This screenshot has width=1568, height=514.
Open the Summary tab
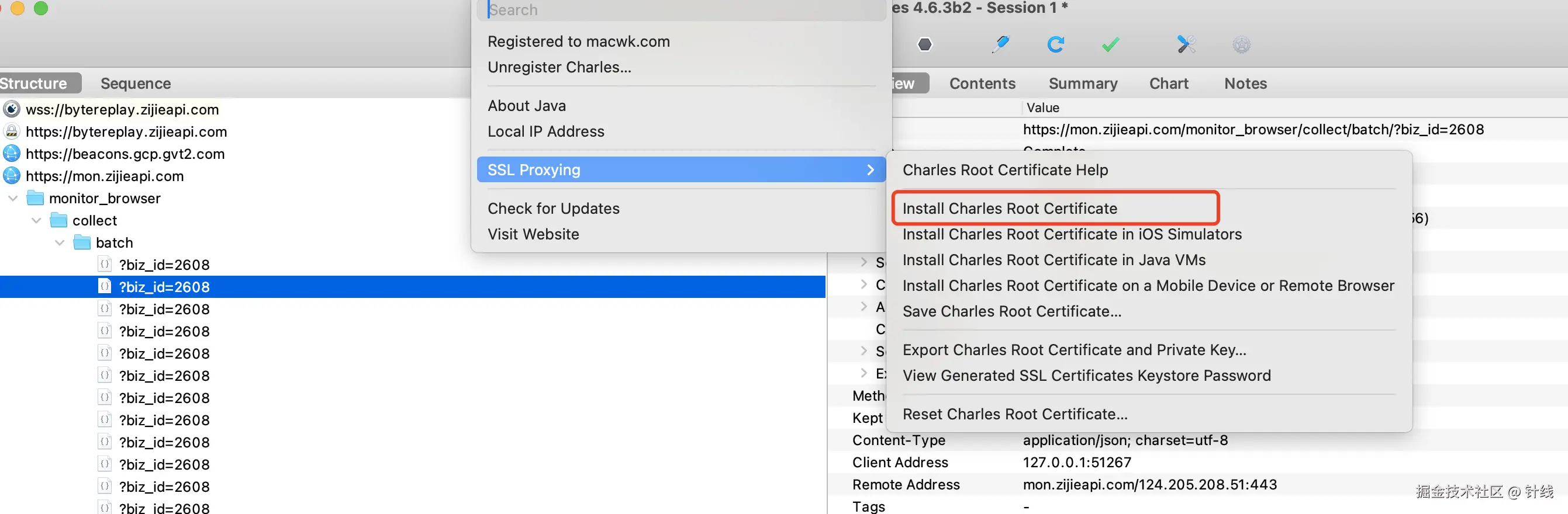tap(1083, 84)
